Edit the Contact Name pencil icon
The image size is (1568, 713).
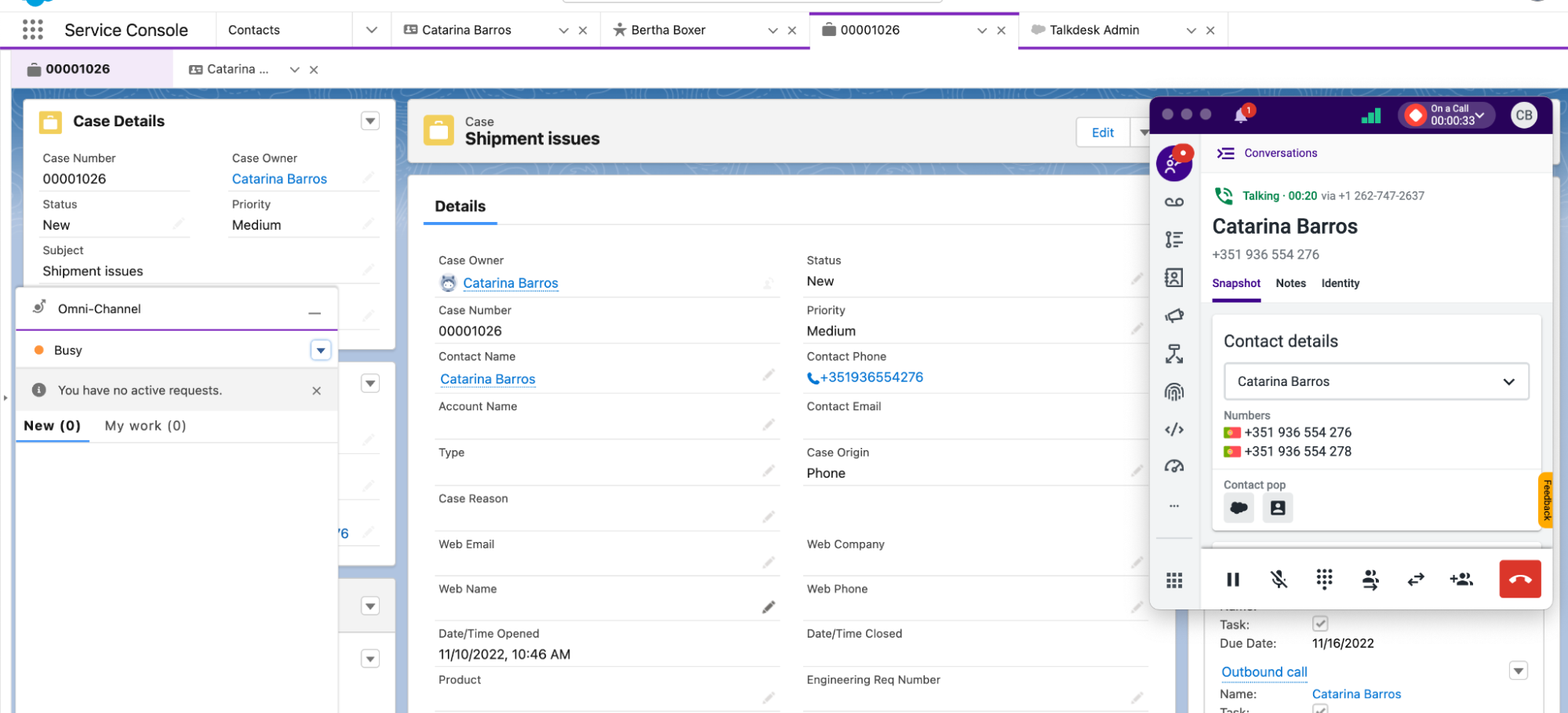[769, 375]
